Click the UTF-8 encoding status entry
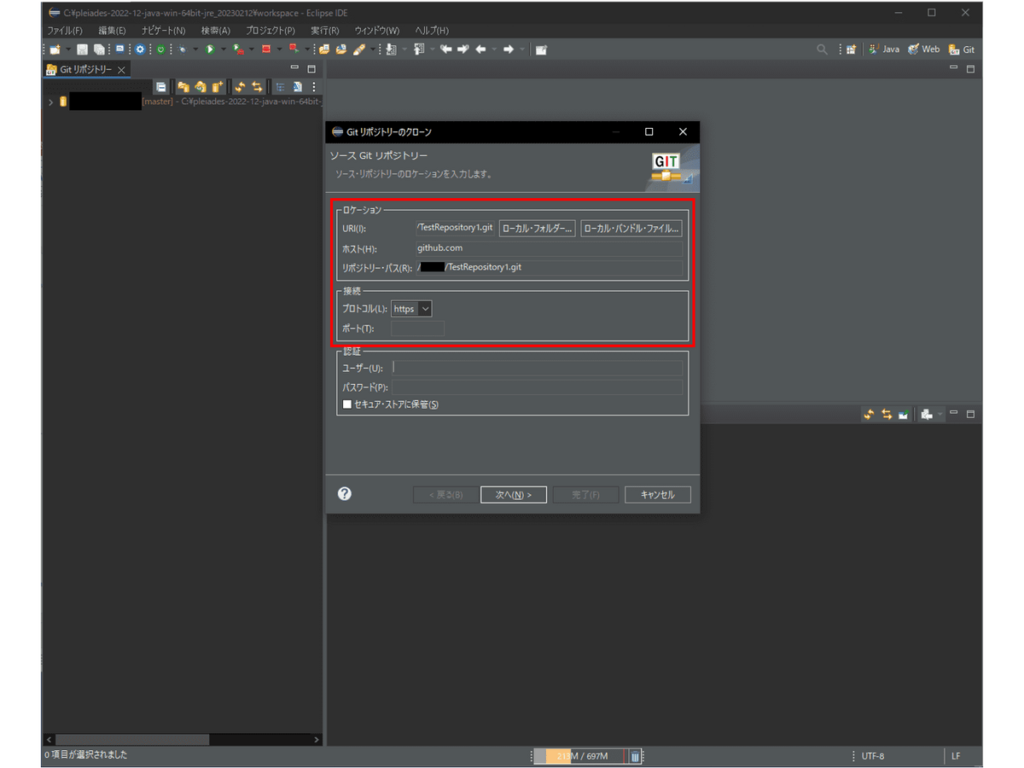1024x768 pixels. pyautogui.click(x=872, y=756)
